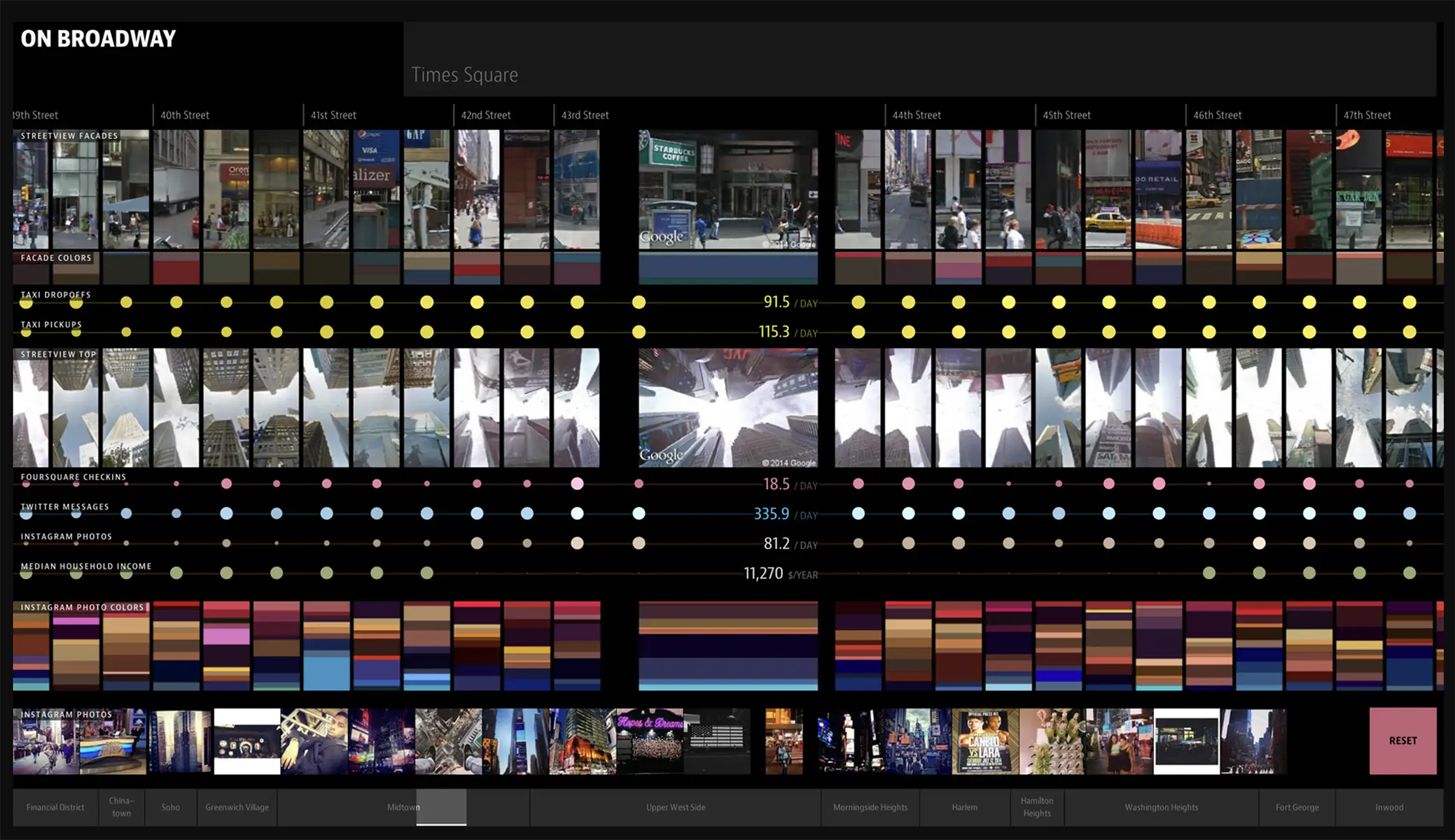Image resolution: width=1455 pixels, height=840 pixels.
Task: Select the Inwood neighborhood tab
Action: tap(1388, 807)
